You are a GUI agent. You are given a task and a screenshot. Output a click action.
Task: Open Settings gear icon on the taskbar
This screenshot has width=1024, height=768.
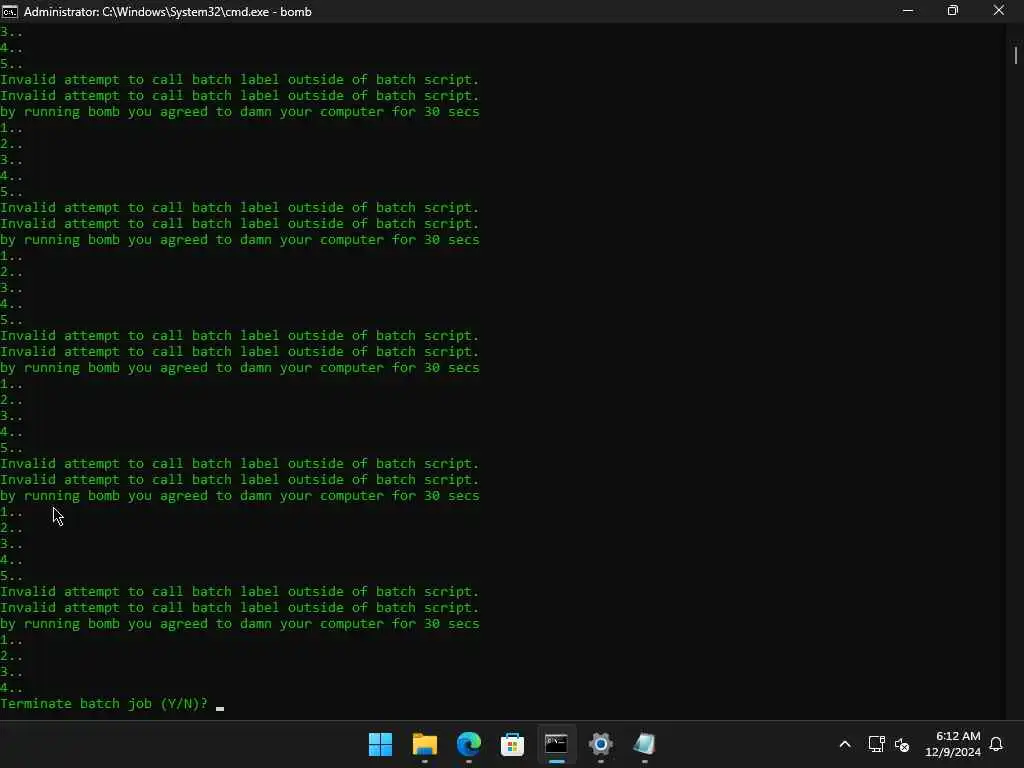pos(600,744)
